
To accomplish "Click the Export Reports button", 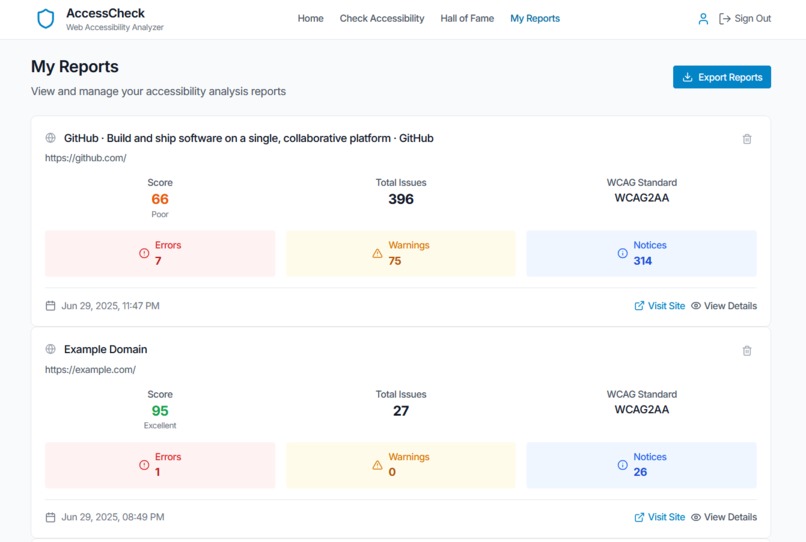I will click(722, 77).
